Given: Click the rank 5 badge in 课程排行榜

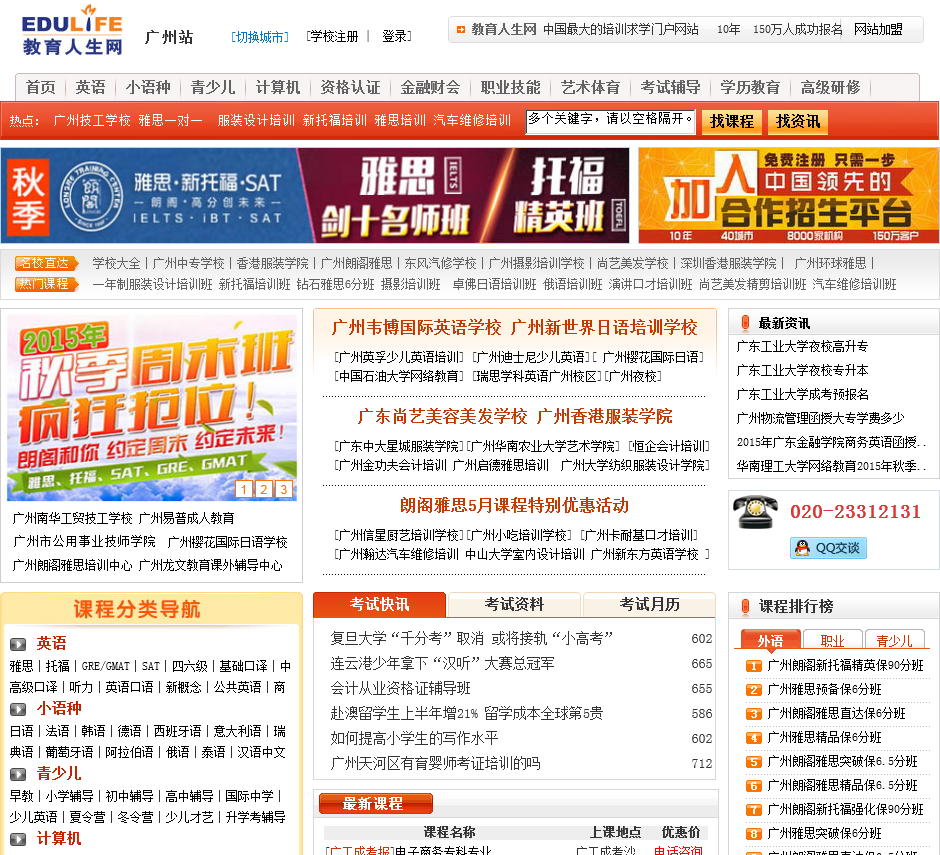Looking at the screenshot, I should click(x=753, y=762).
